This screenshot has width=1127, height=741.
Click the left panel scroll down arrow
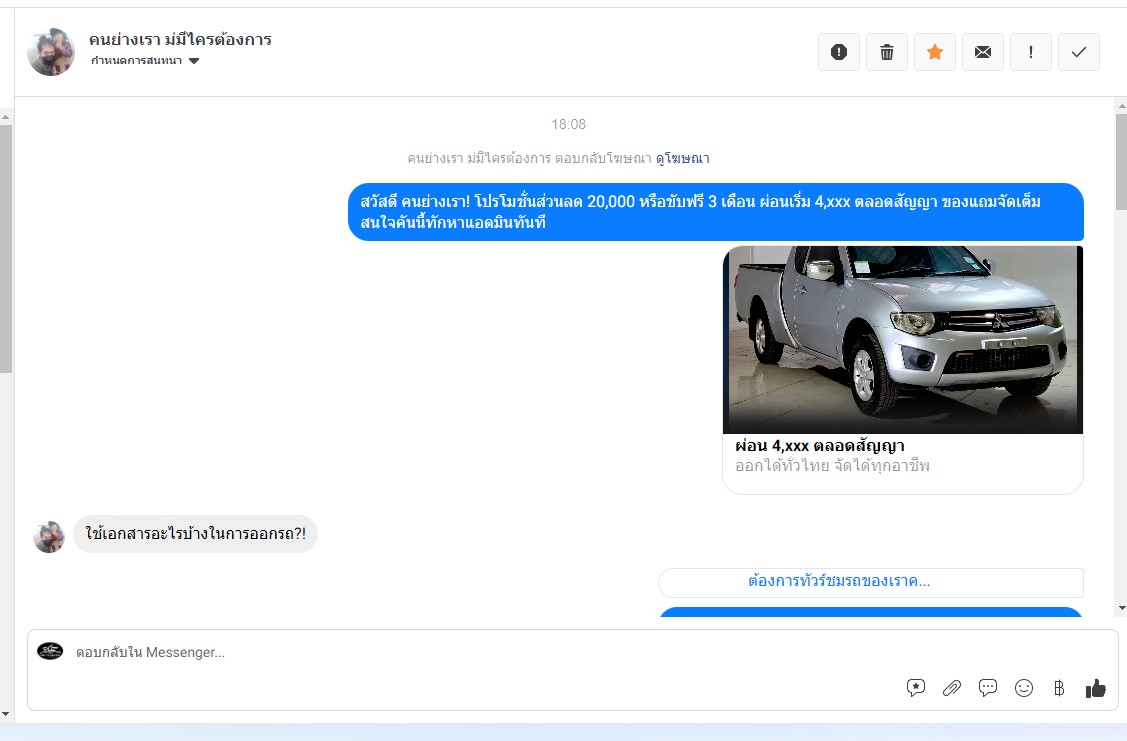[x=6, y=713]
